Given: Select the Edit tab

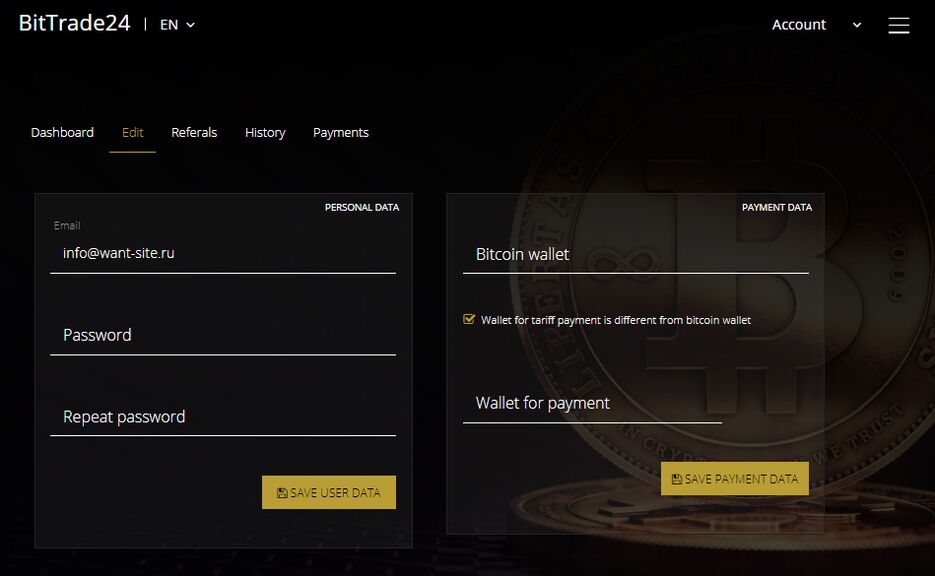Looking at the screenshot, I should click(132, 132).
